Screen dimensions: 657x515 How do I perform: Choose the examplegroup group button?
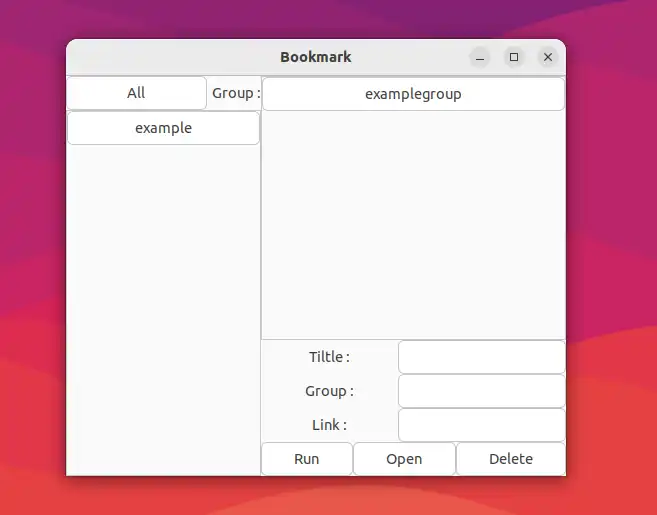pyautogui.click(x=413, y=94)
